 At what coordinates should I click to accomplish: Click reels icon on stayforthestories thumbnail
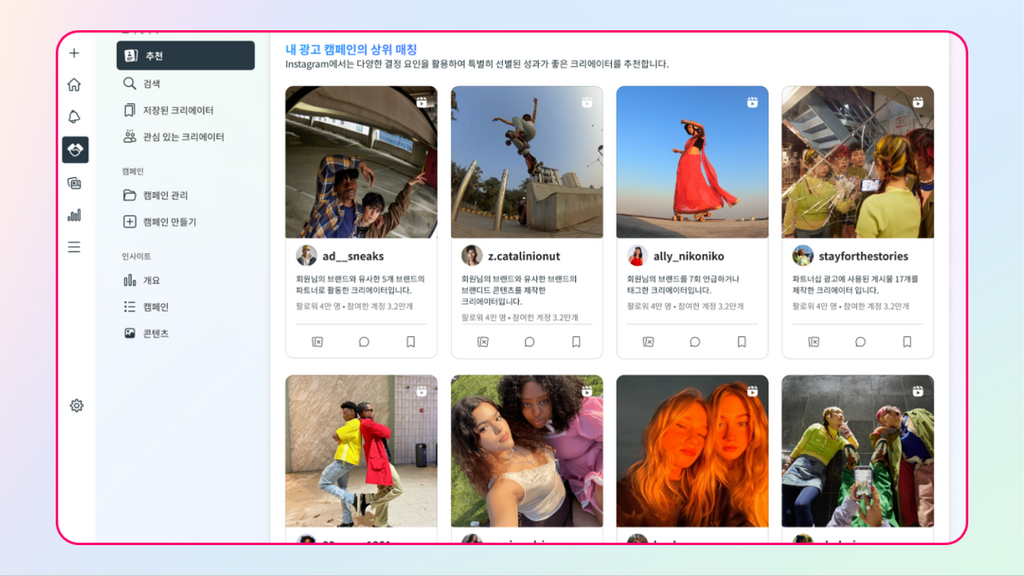tap(918, 102)
